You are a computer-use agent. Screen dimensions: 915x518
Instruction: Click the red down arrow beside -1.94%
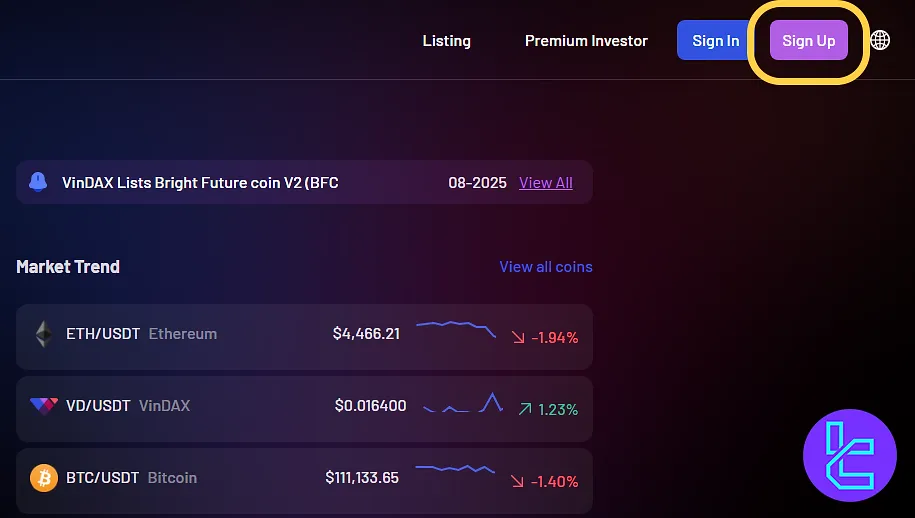(518, 338)
